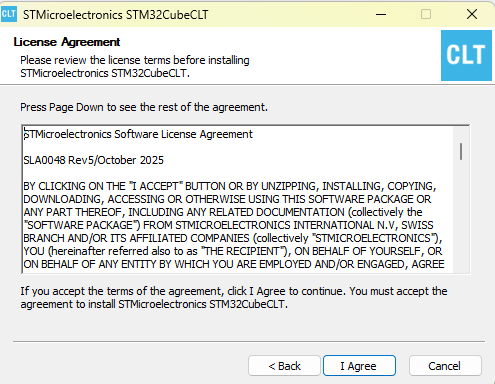495x384 pixels.
Task: Click scrollbar track below the thumb
Action: 461,217
